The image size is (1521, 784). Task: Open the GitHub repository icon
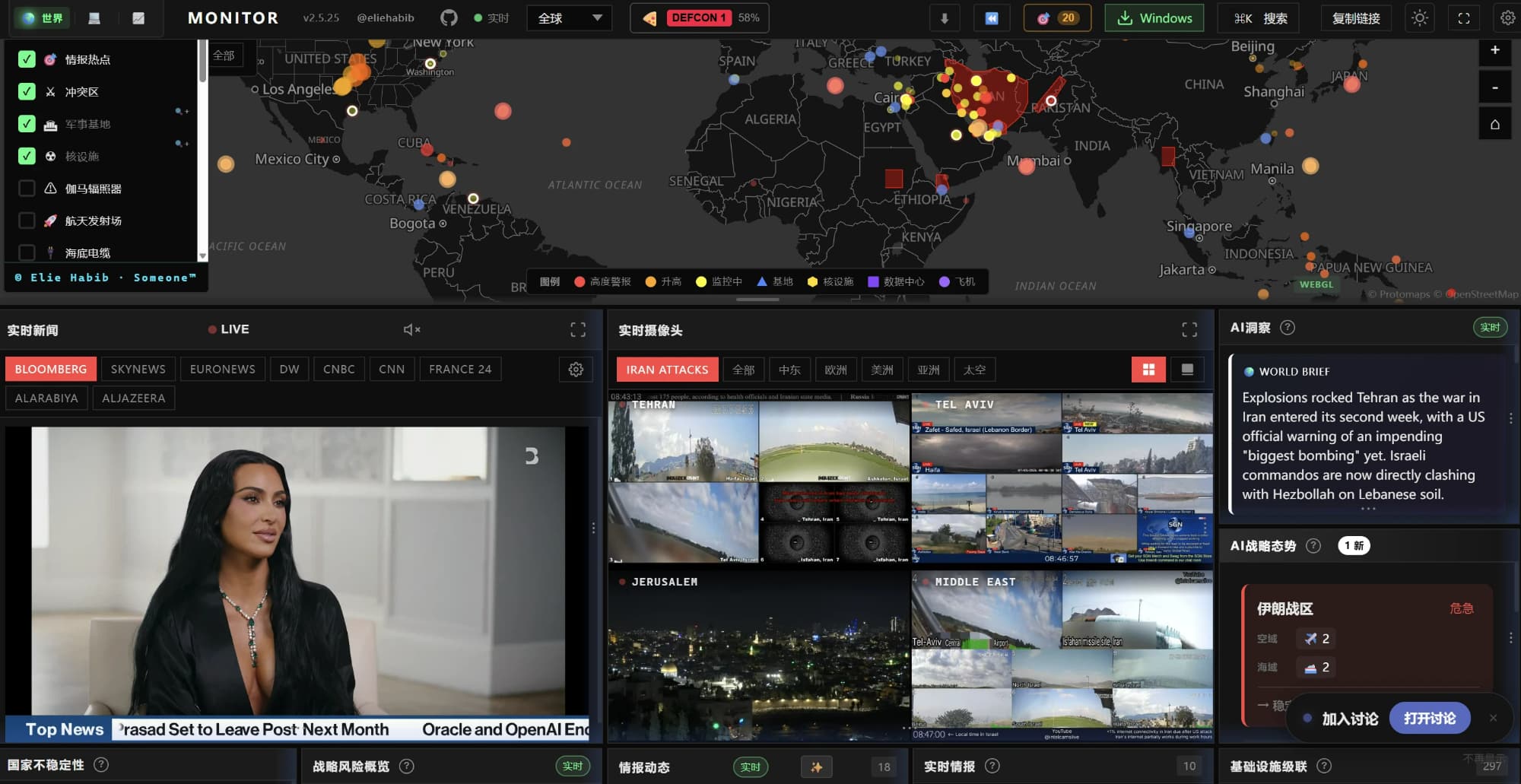449,18
